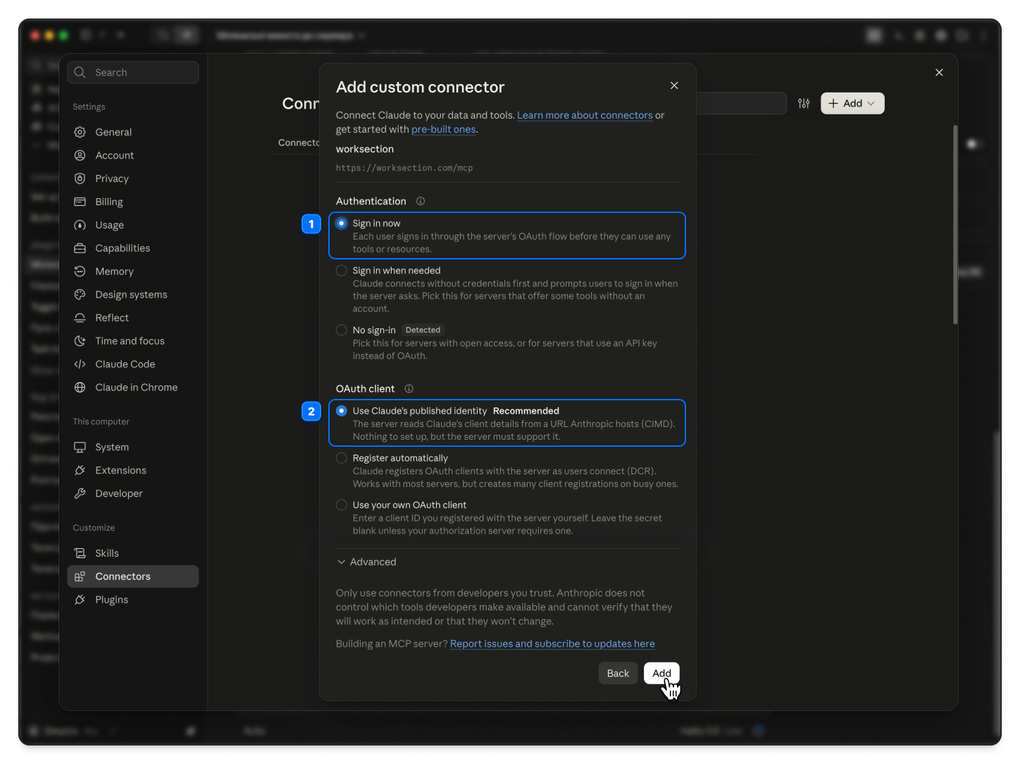1020x764 pixels.
Task: Choose the No sign-in radio button
Action: point(342,330)
